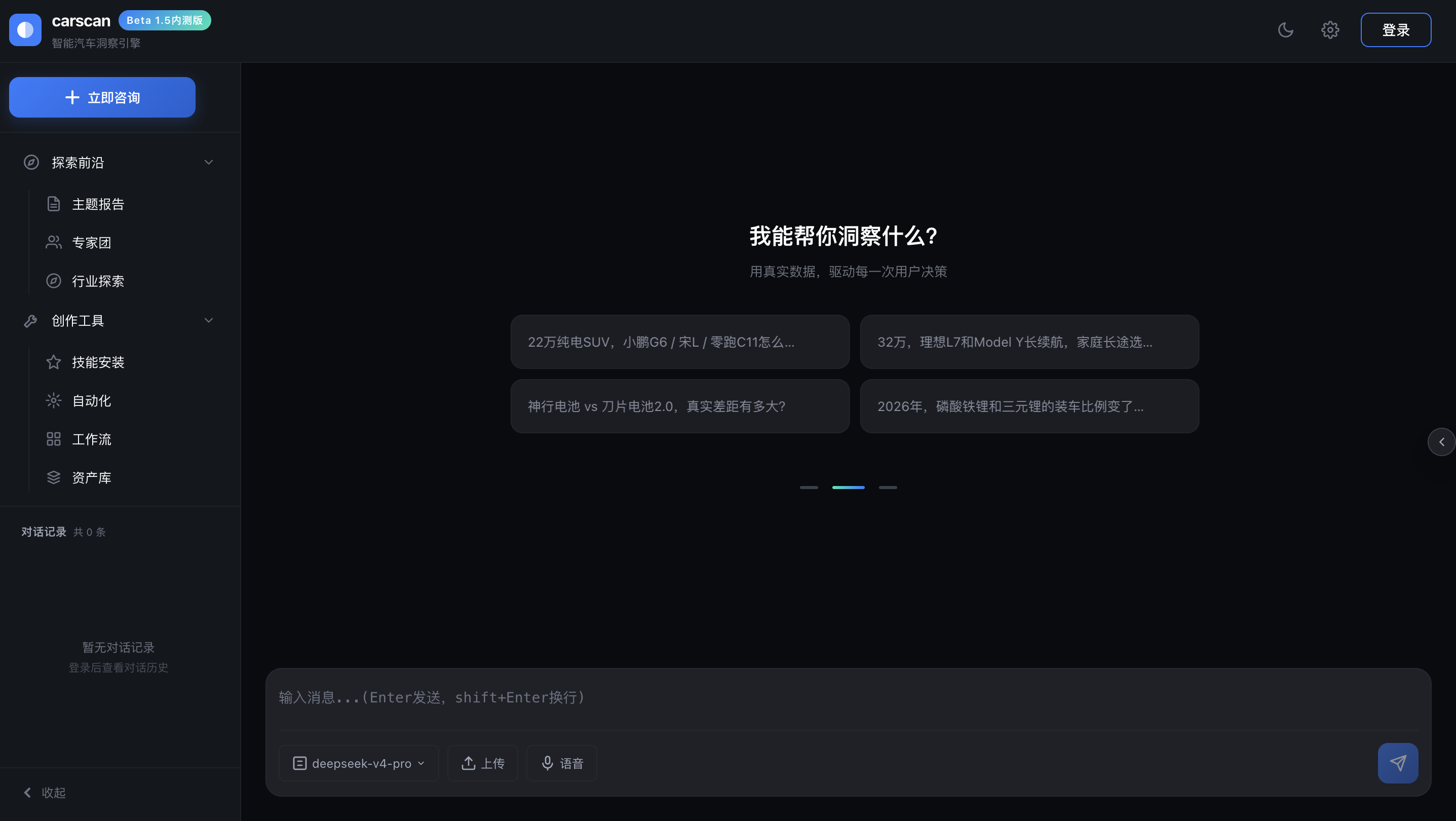The image size is (1456, 821).
Task: Click the 我能帮你洞察什么? heading
Action: [844, 236]
